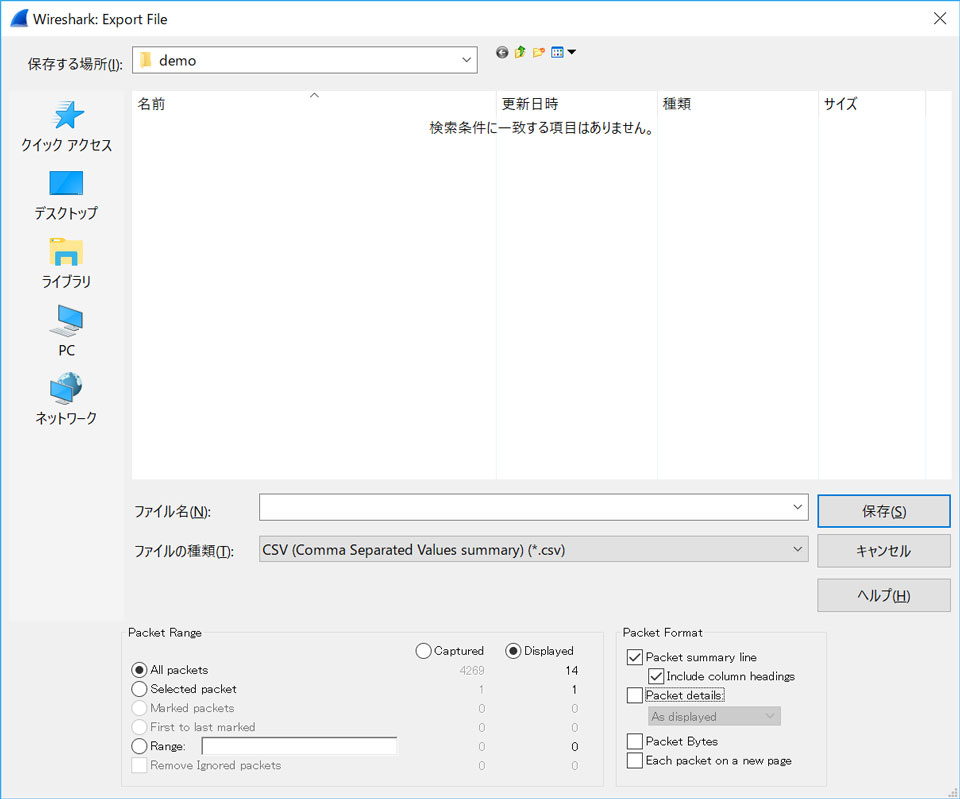Screen dimensions: 960x799
Task: Click the 'ファイル名(N):' label
Action: (173, 512)
